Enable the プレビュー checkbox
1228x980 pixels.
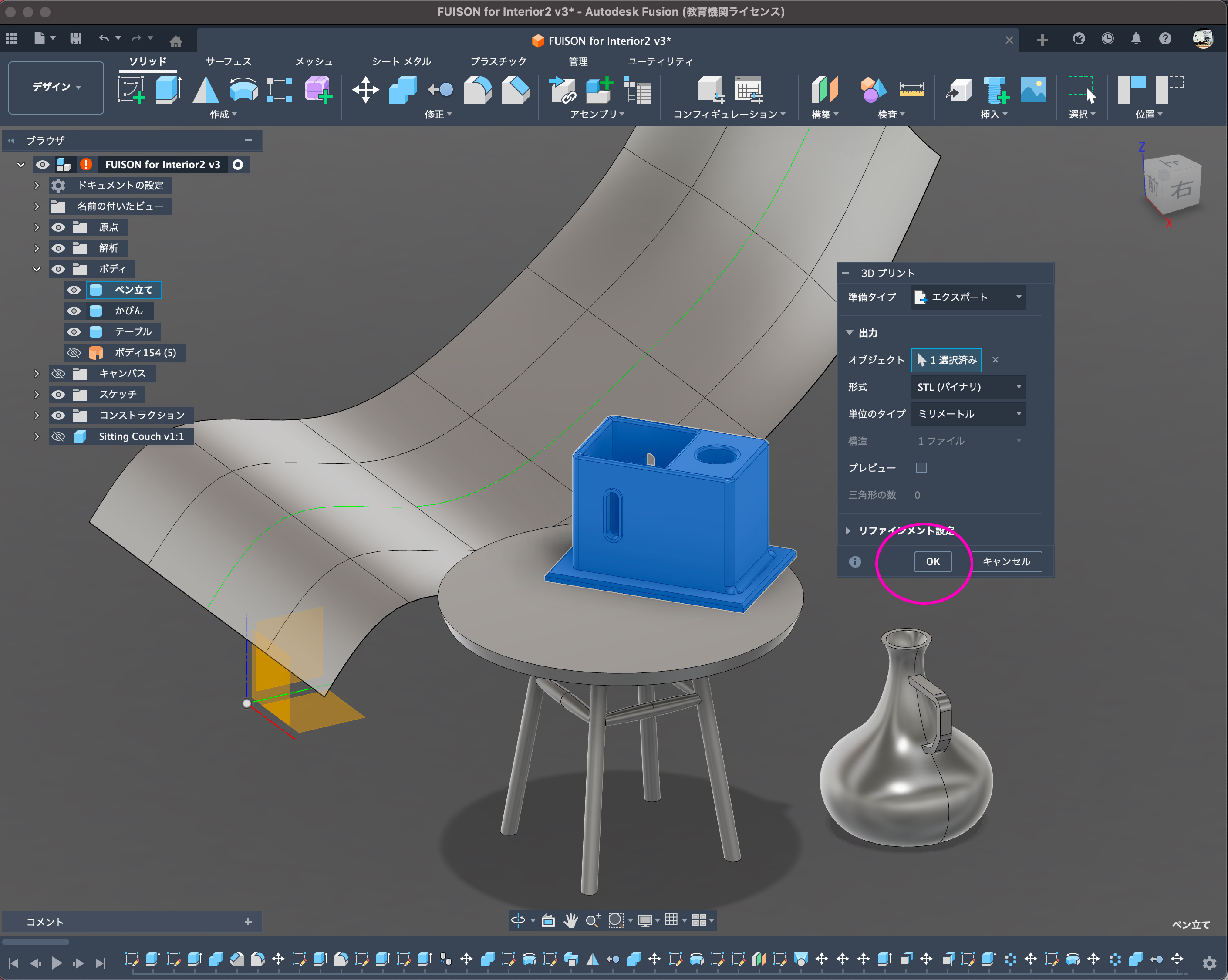921,468
